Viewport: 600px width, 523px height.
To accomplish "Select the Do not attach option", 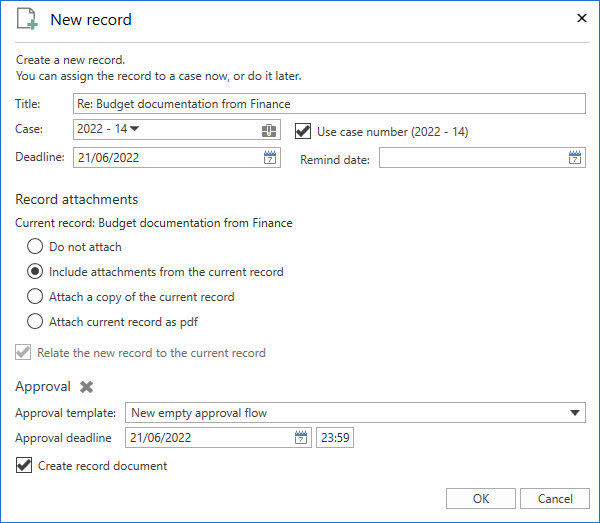I will [35, 246].
